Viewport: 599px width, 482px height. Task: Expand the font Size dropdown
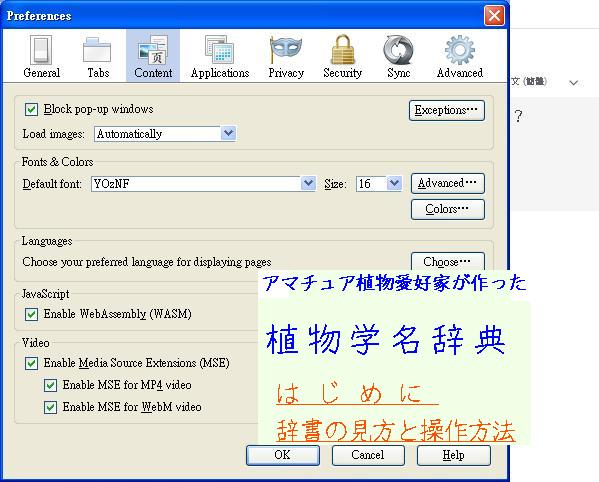click(x=379, y=184)
